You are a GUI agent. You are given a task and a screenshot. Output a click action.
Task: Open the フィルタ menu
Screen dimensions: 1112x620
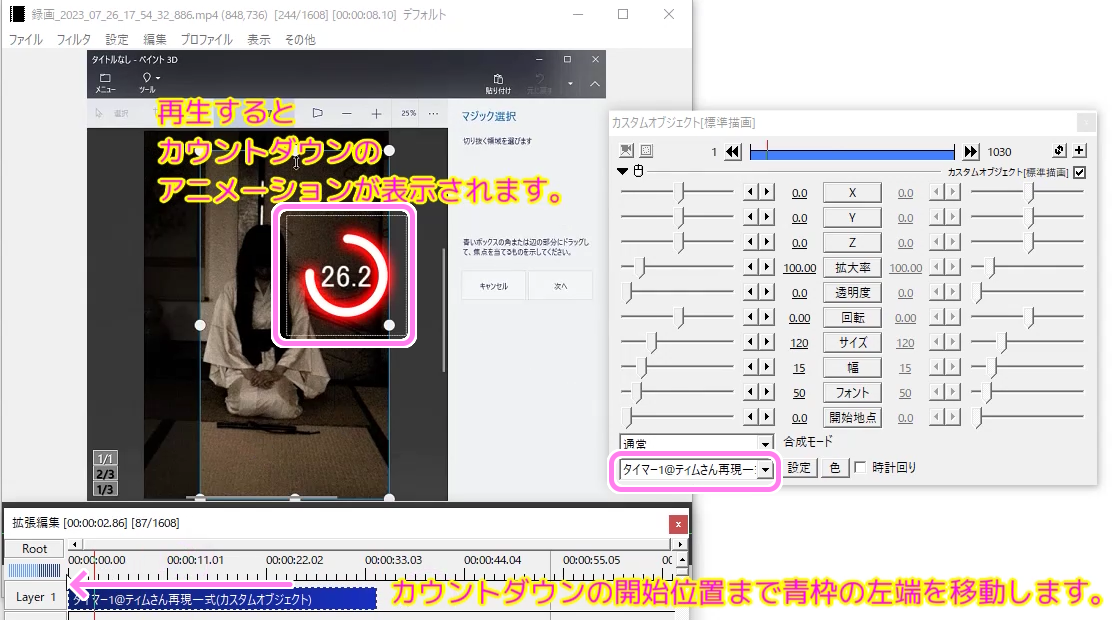(73, 40)
